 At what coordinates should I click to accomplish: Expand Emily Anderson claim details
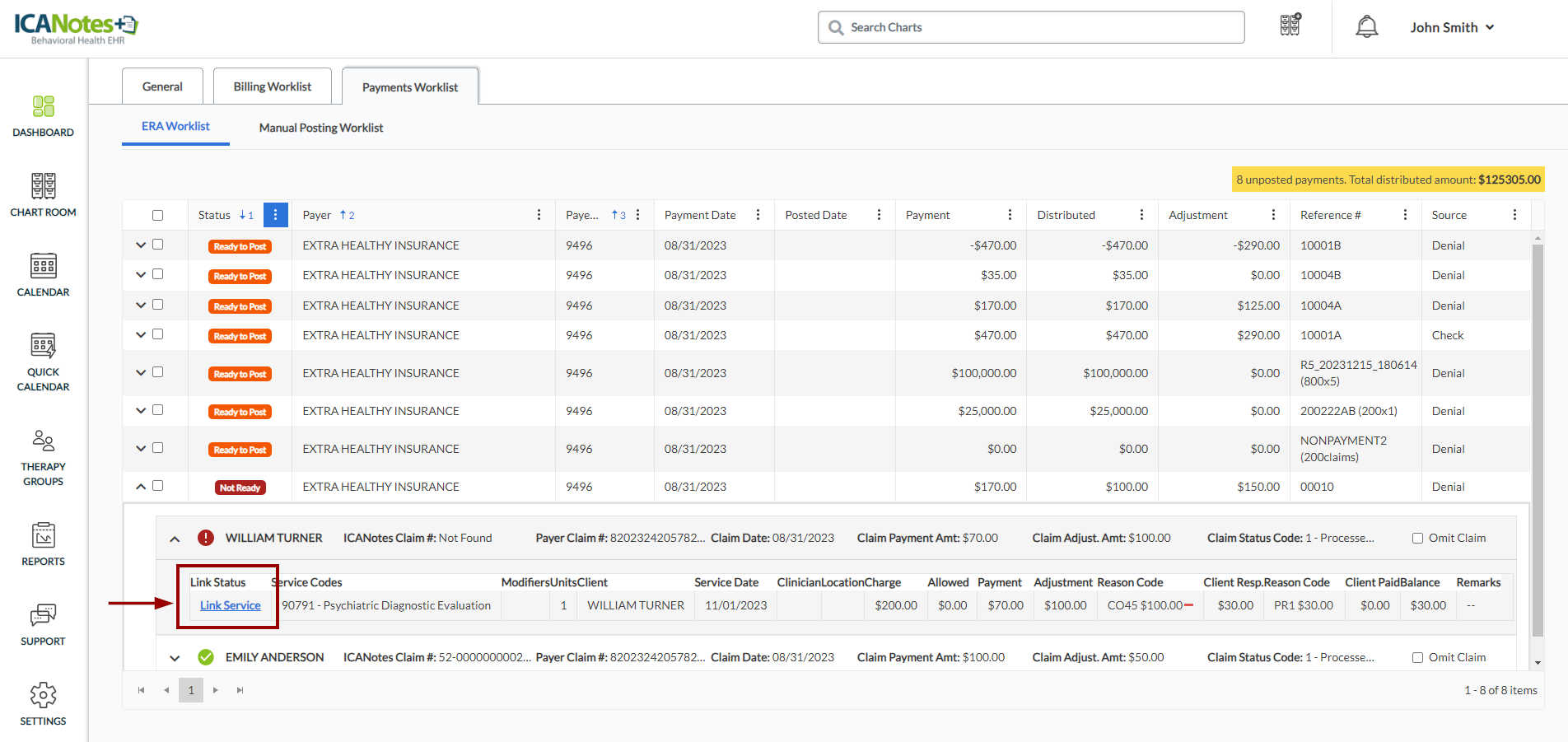click(x=175, y=658)
